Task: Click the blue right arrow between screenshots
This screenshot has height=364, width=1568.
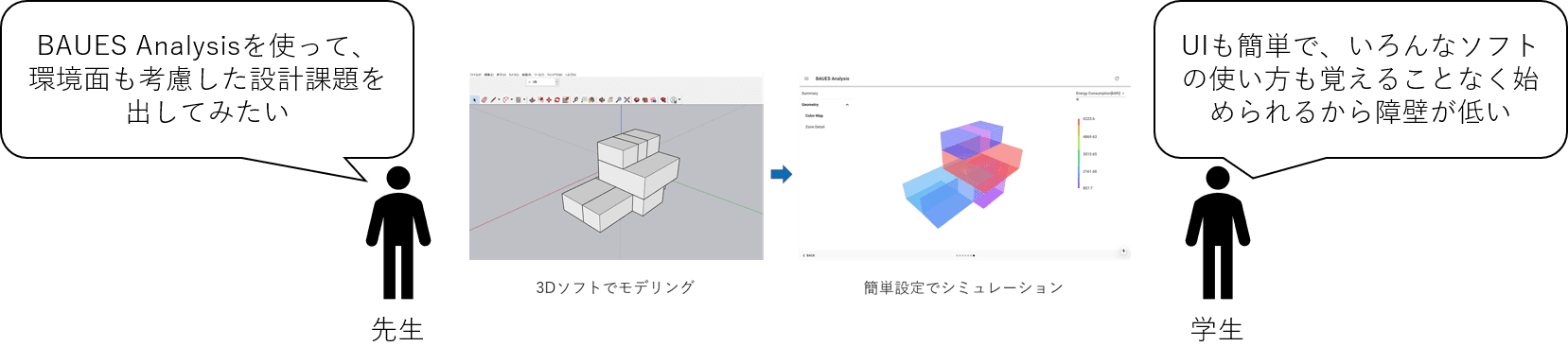Action: [x=781, y=174]
